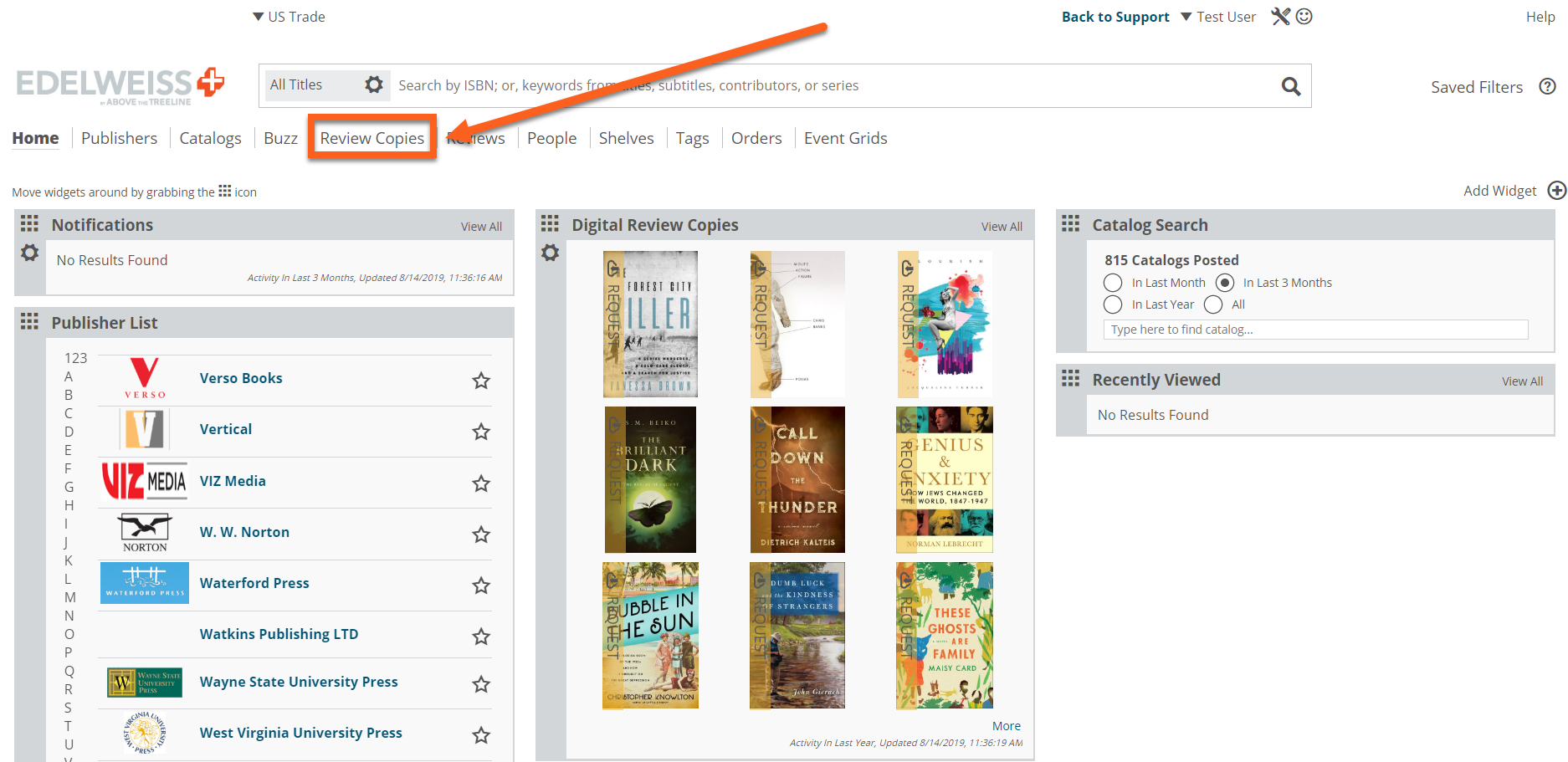The height and width of the screenshot is (762, 1568).
Task: Grab the Digital Review Copies grid handle
Action: click(550, 223)
